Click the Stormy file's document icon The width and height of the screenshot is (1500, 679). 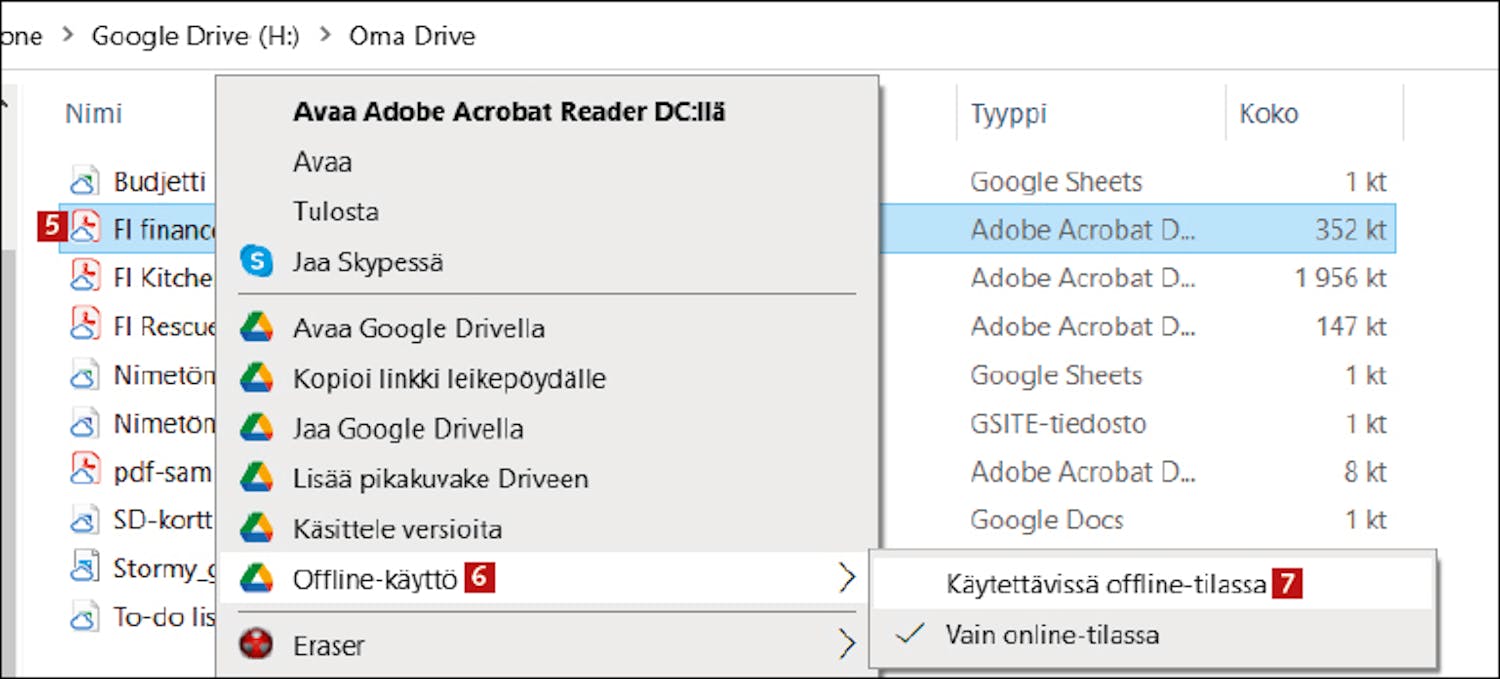(x=85, y=569)
